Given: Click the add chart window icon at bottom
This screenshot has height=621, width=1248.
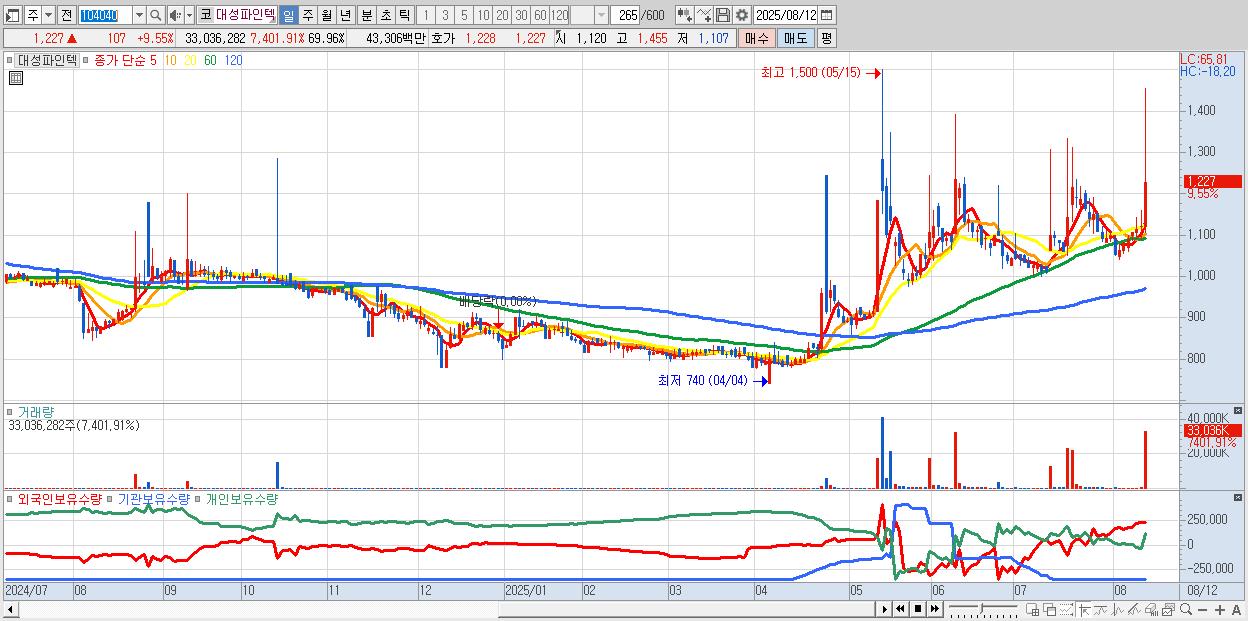Looking at the screenshot, I should [1033, 609].
